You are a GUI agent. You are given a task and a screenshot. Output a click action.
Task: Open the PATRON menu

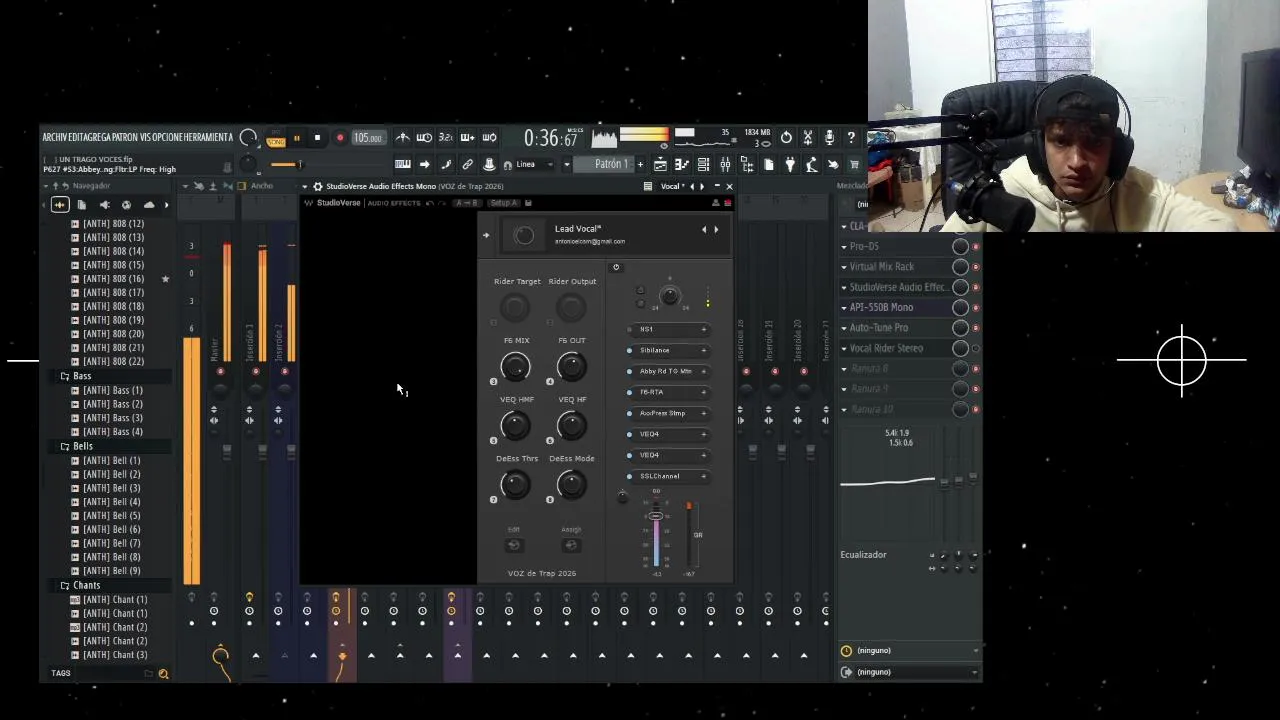[x=125, y=138]
